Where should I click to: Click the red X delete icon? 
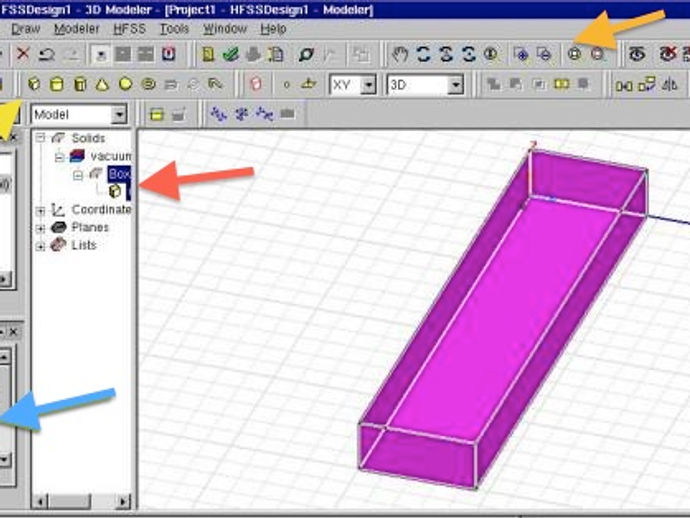23,54
